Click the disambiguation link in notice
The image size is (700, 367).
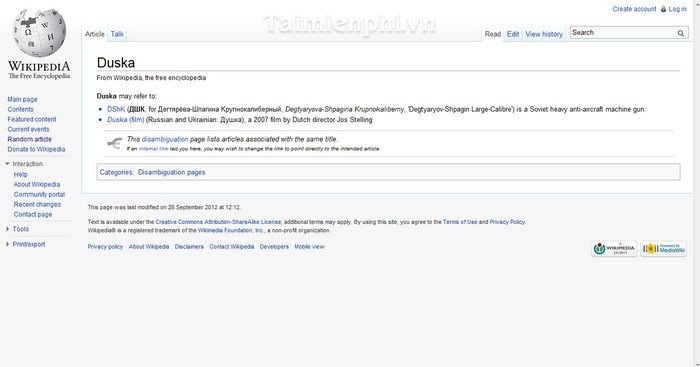[165, 139]
